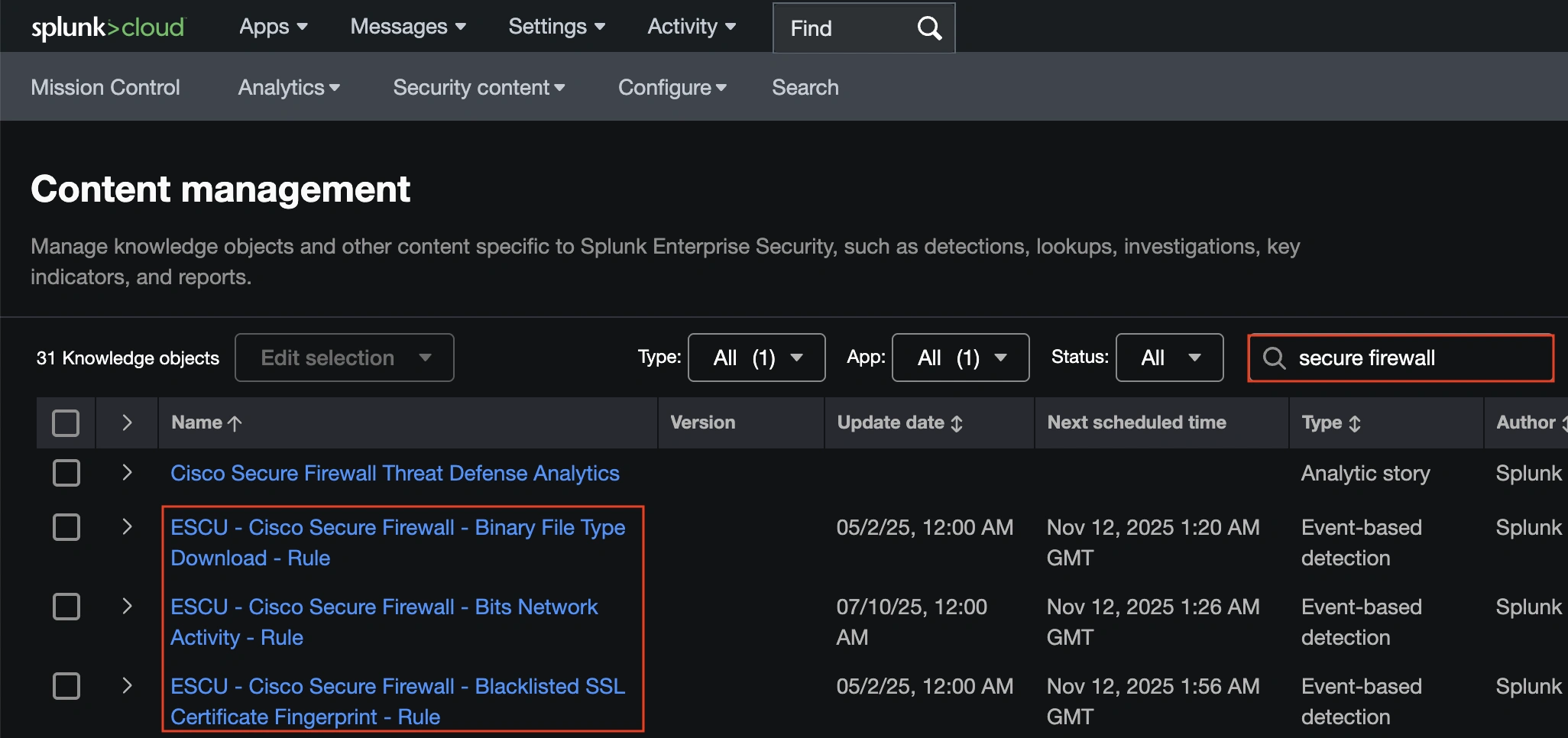Image resolution: width=1568 pixels, height=738 pixels.
Task: Click the Type column sort icon
Action: [x=1357, y=422]
